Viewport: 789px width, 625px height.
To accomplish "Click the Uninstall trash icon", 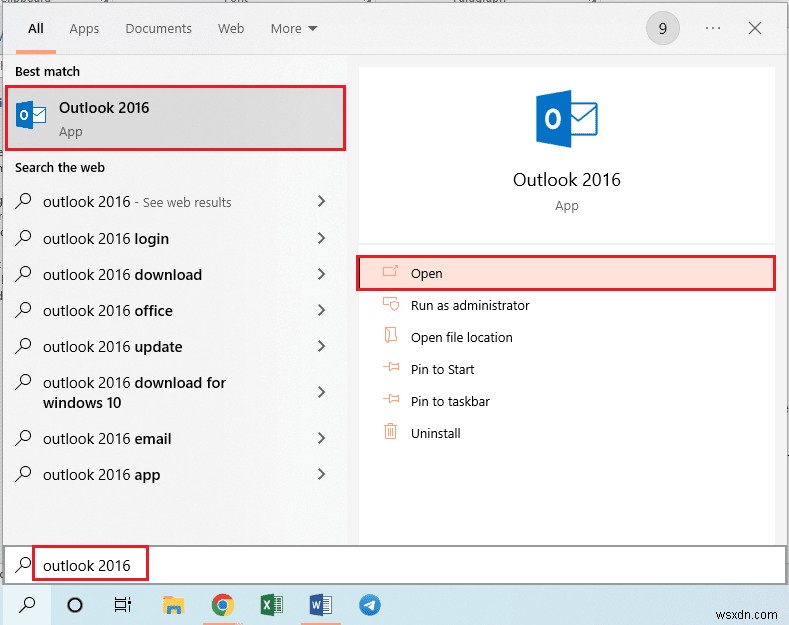I will [390, 432].
